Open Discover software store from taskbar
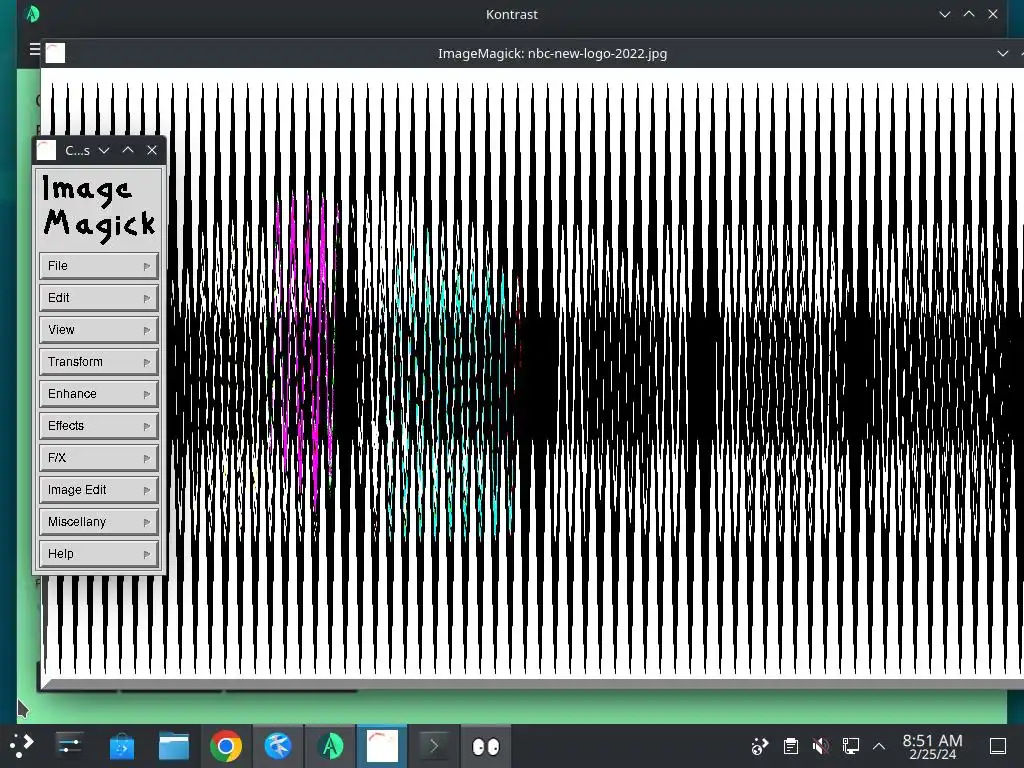 point(121,746)
